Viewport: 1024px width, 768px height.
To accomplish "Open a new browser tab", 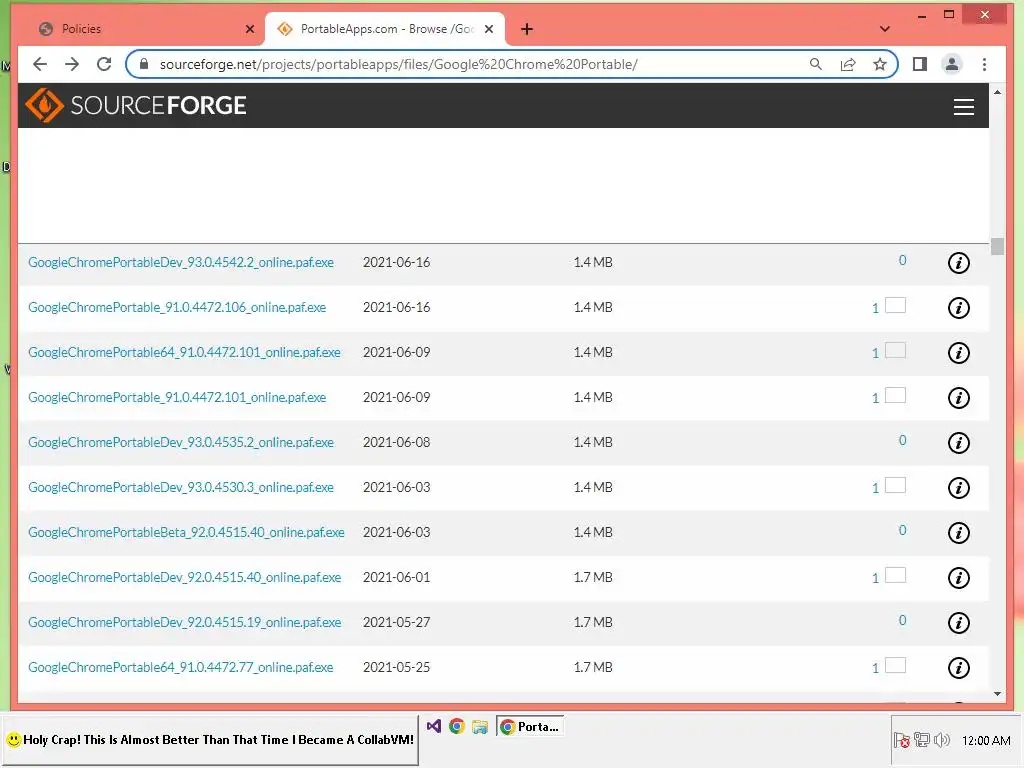I will click(x=526, y=29).
